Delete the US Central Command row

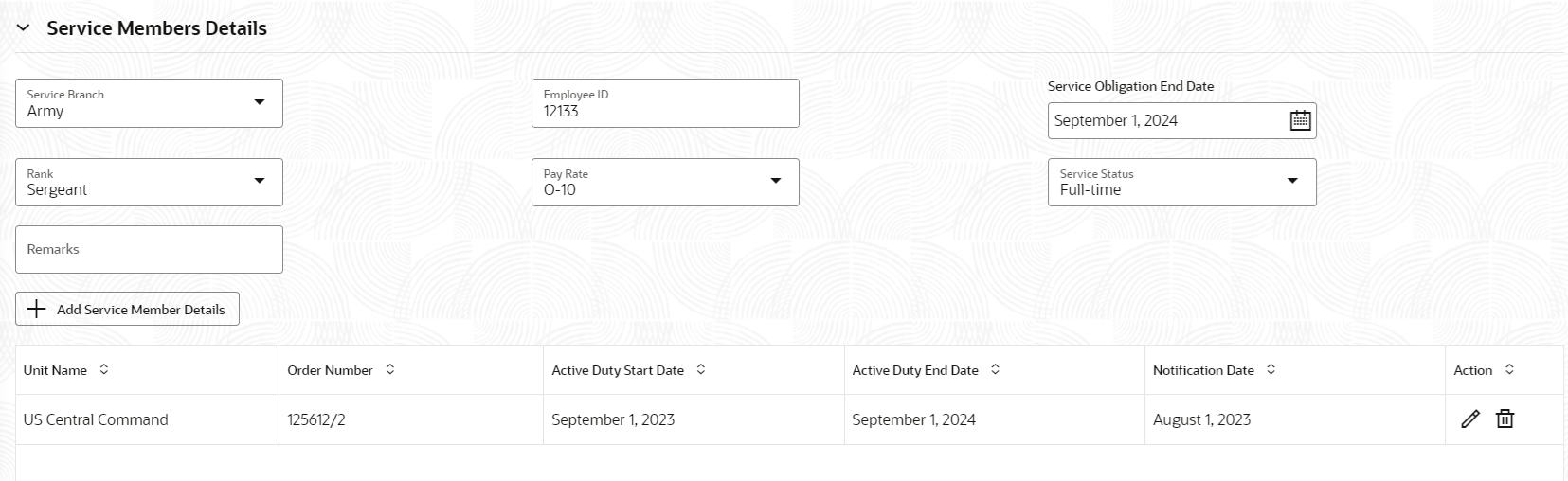[1505, 419]
